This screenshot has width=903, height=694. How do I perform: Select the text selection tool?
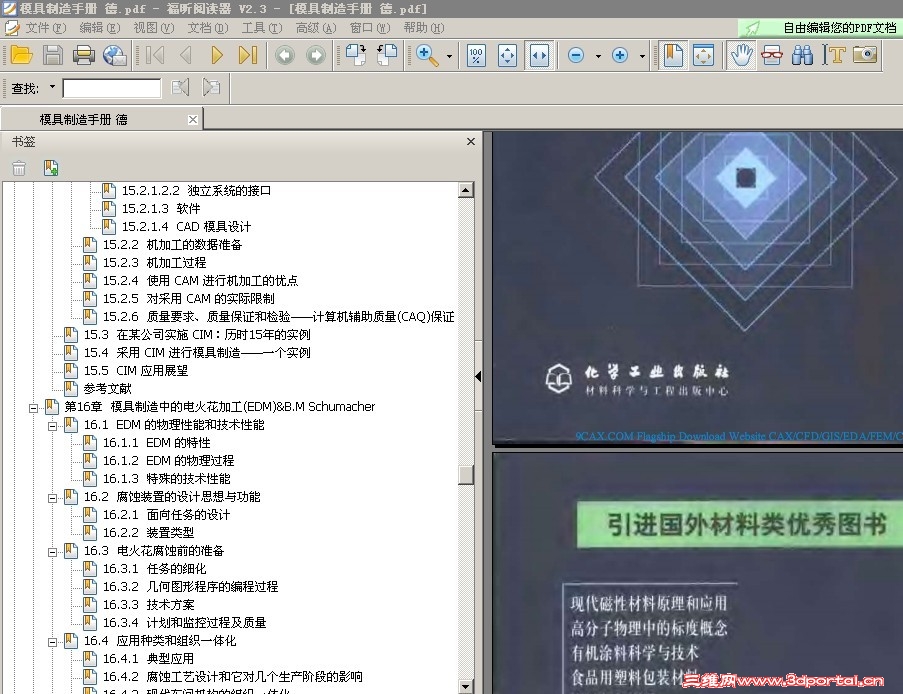click(x=833, y=55)
